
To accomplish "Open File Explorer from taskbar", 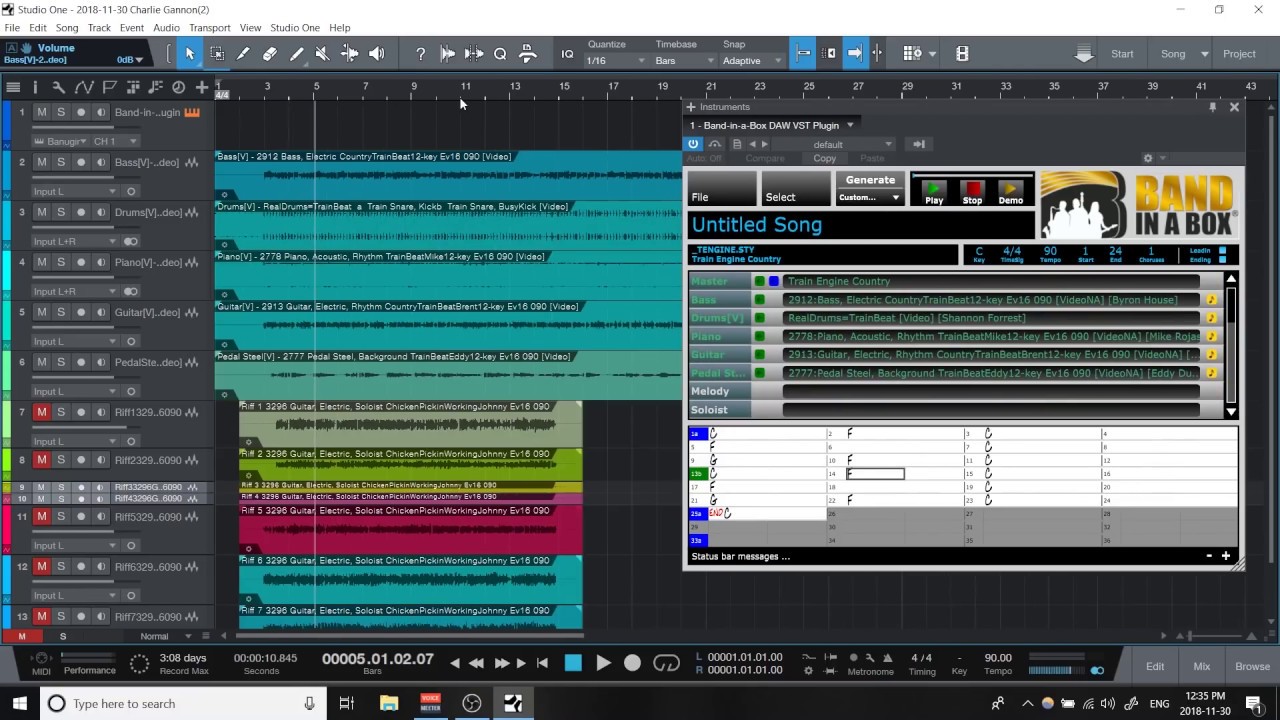I will tap(388, 704).
